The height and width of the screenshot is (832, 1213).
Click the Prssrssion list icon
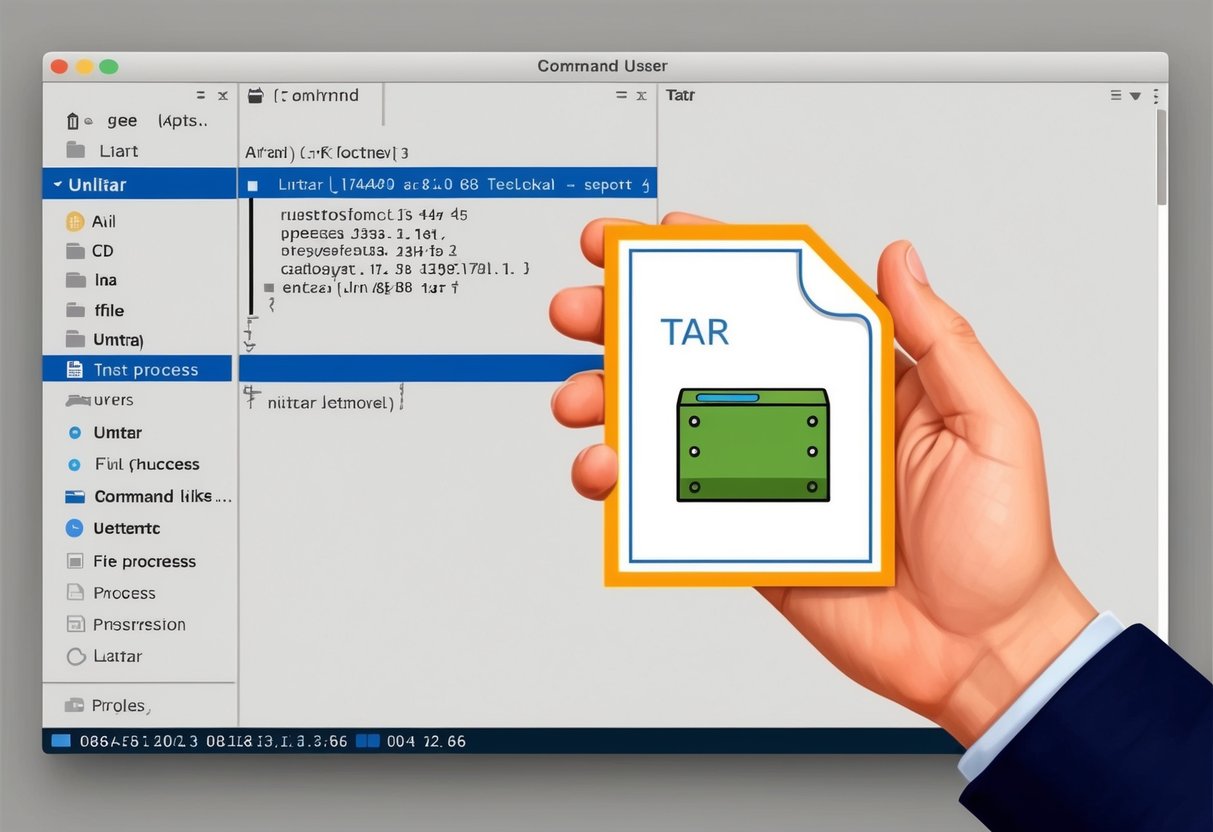pos(75,624)
